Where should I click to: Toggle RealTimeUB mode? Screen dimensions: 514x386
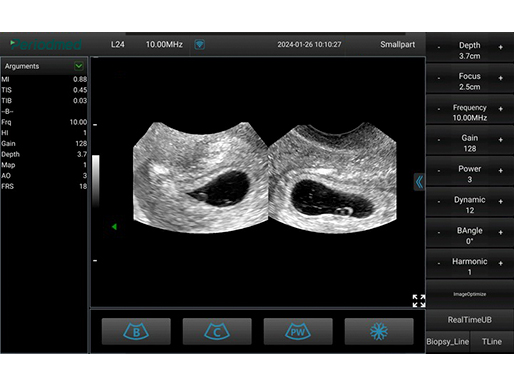[470, 320]
